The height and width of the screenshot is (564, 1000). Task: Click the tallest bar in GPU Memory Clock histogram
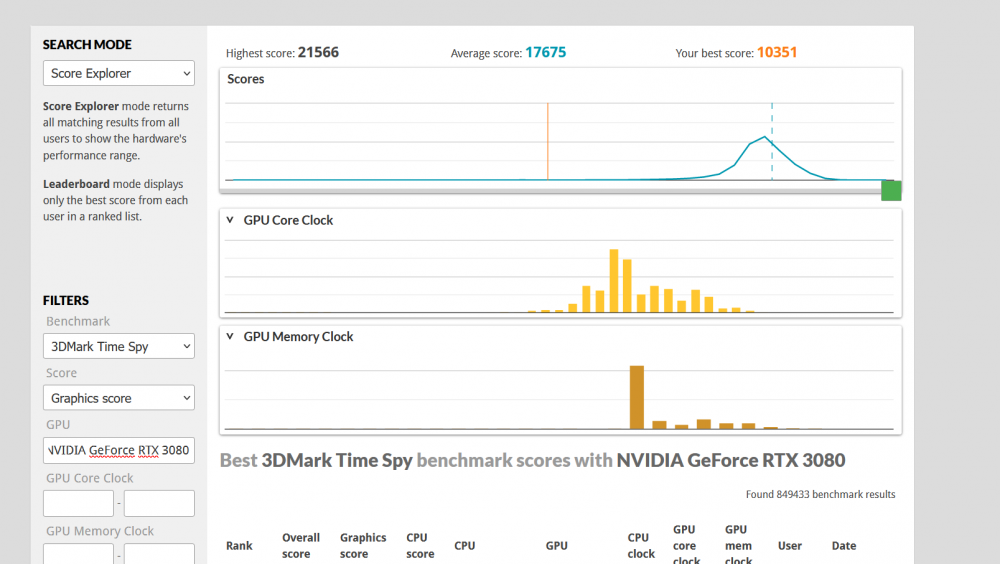point(636,397)
